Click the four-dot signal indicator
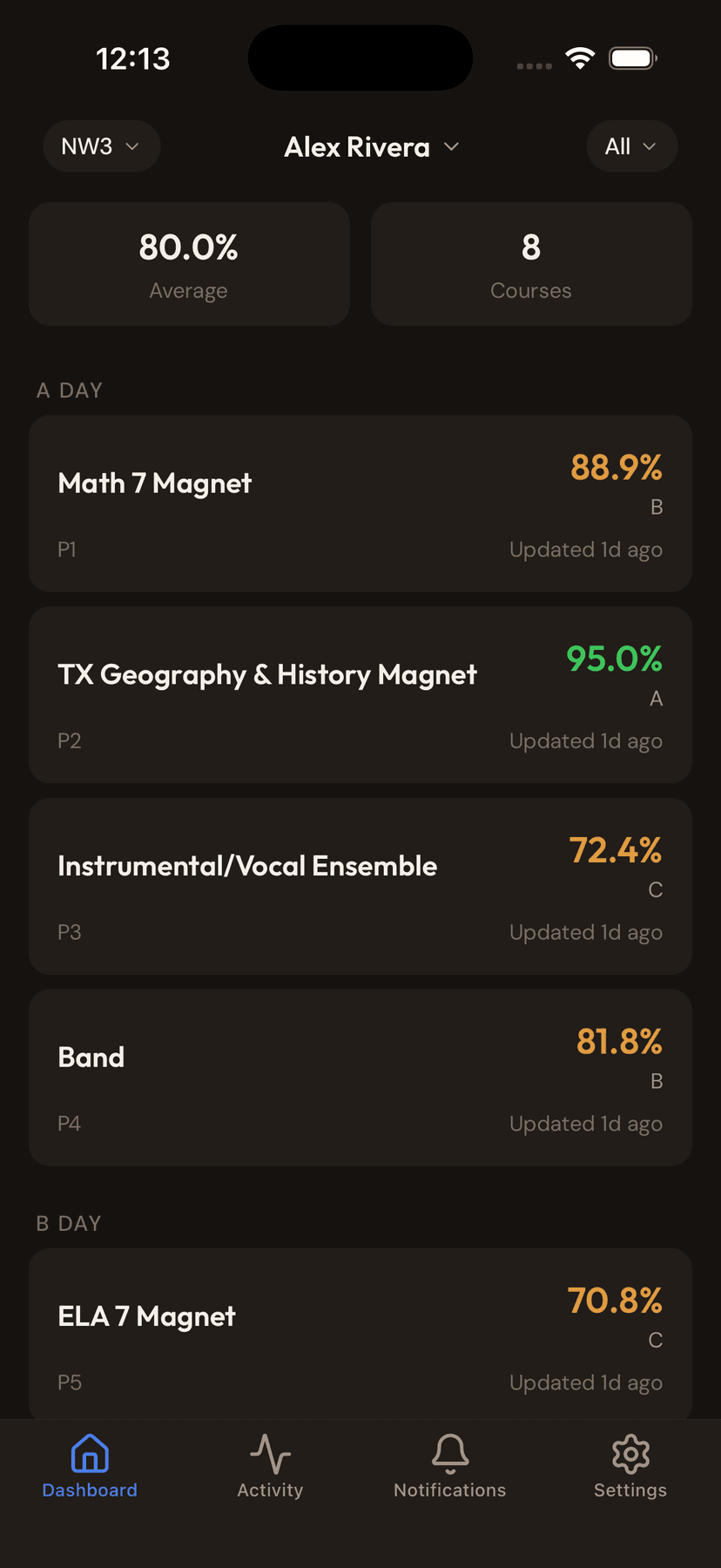The height and width of the screenshot is (1568, 721). coord(533,65)
